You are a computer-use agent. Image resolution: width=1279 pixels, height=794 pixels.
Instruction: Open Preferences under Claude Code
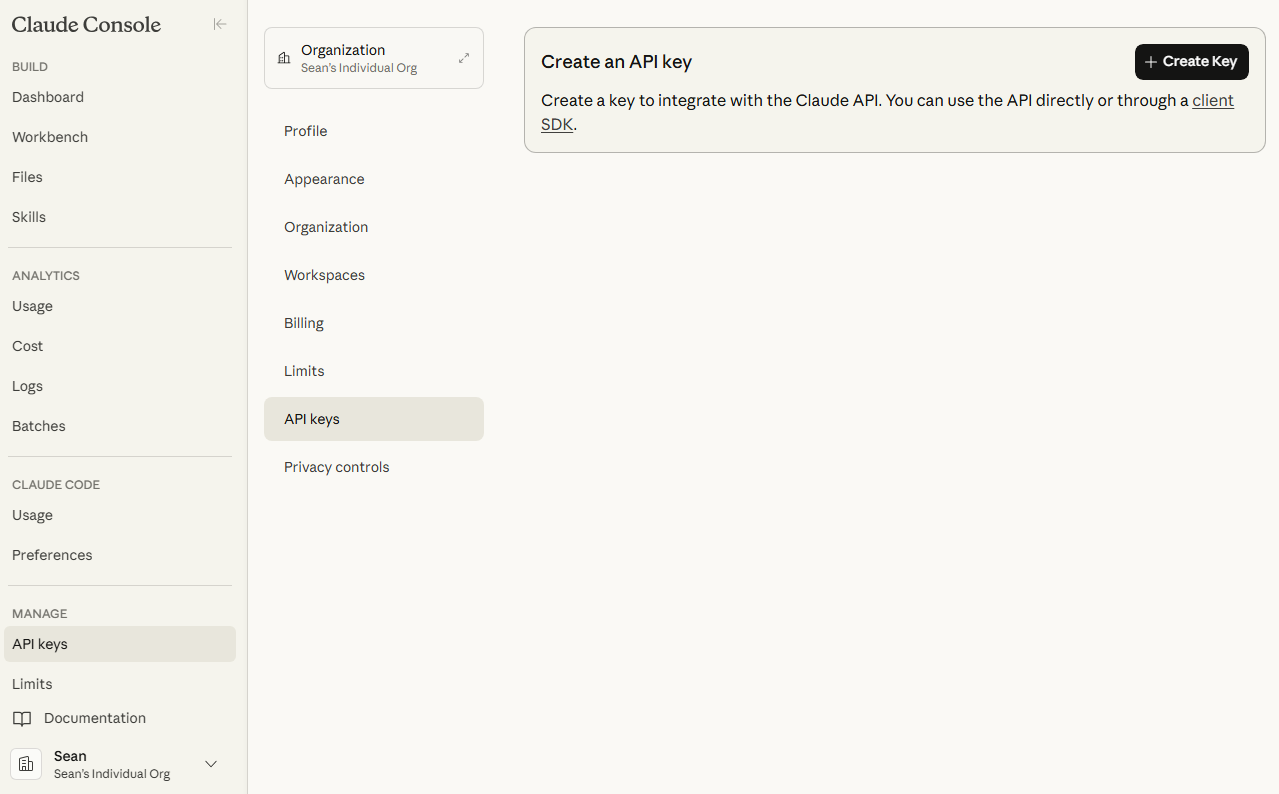coord(52,555)
